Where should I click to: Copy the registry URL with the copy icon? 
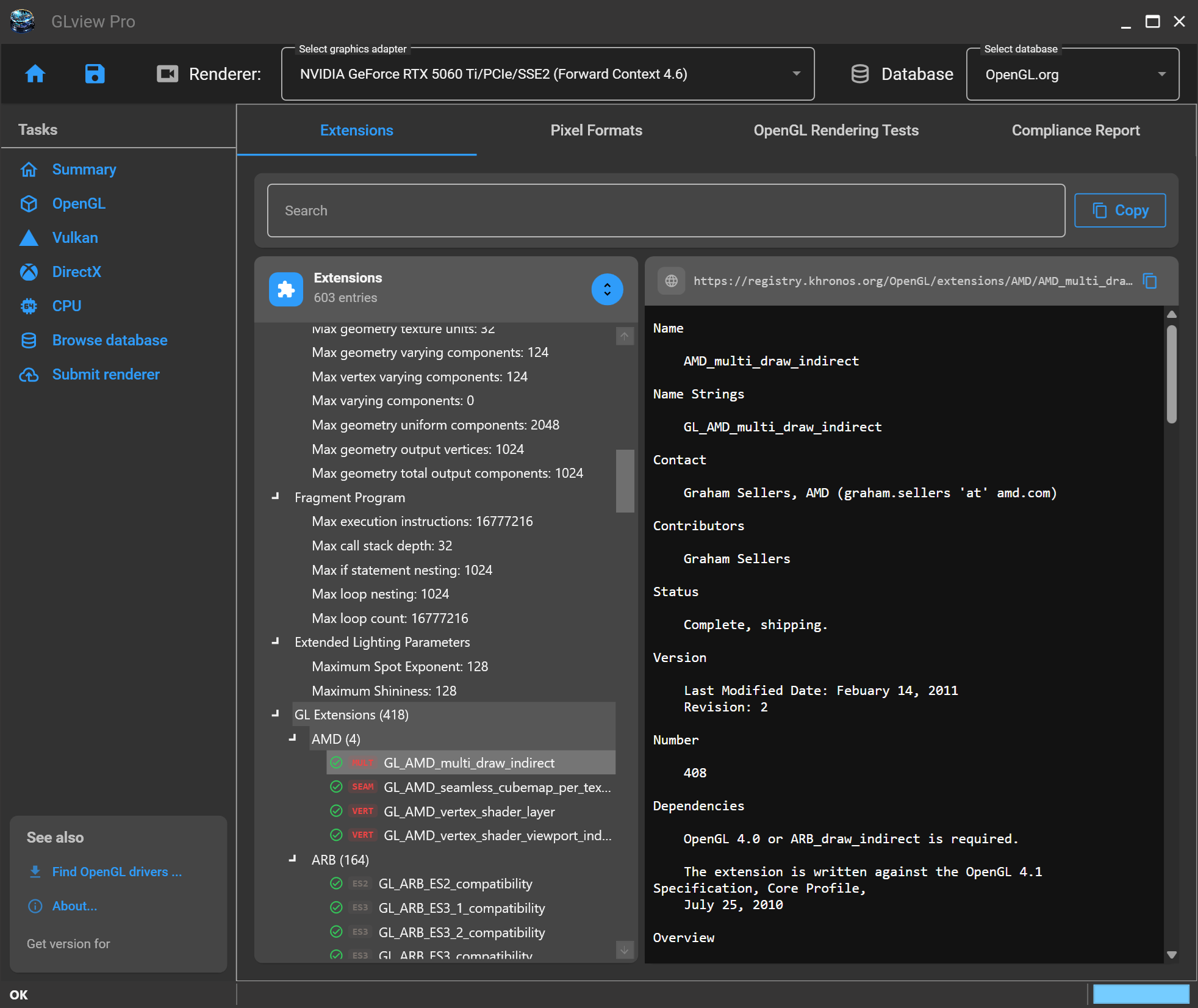(x=1150, y=281)
